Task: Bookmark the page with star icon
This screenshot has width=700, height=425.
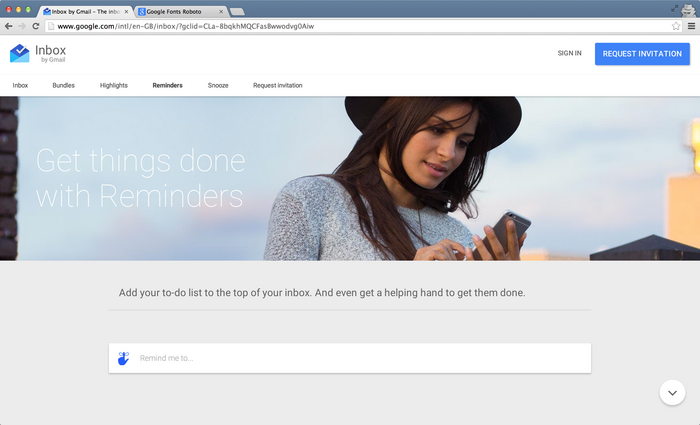Action: click(676, 26)
